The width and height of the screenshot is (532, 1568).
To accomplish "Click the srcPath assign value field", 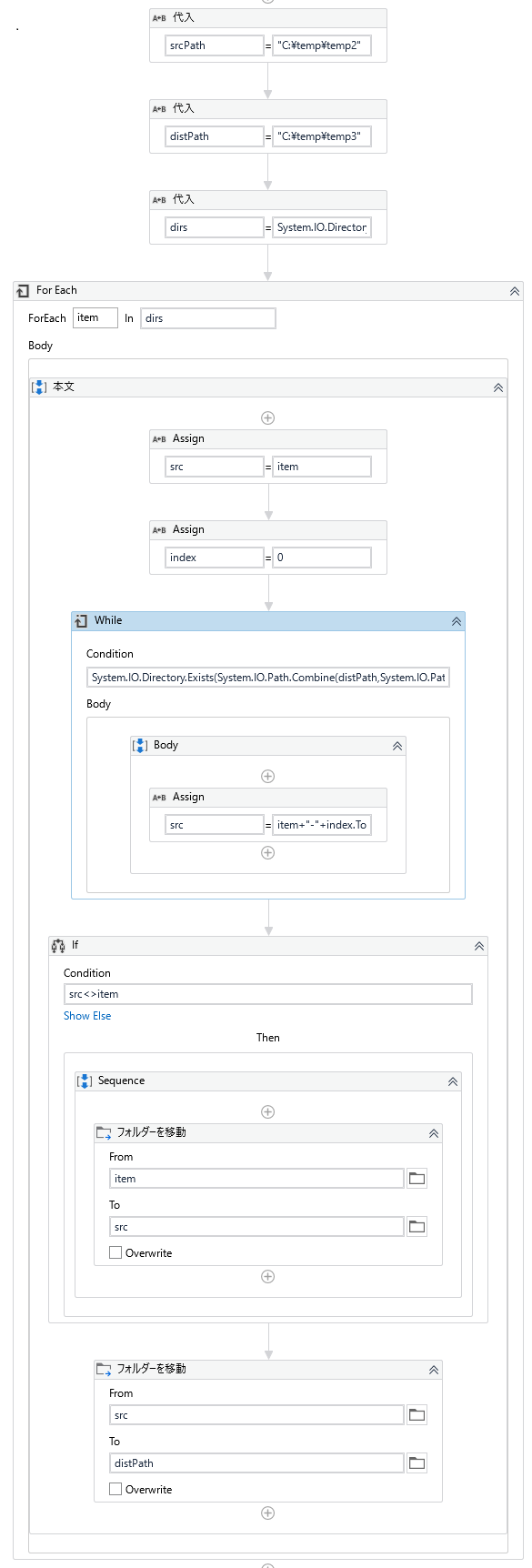I will [322, 45].
